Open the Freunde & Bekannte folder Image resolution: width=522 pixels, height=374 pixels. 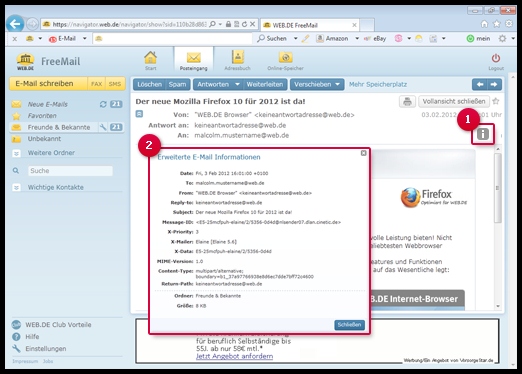(59, 127)
